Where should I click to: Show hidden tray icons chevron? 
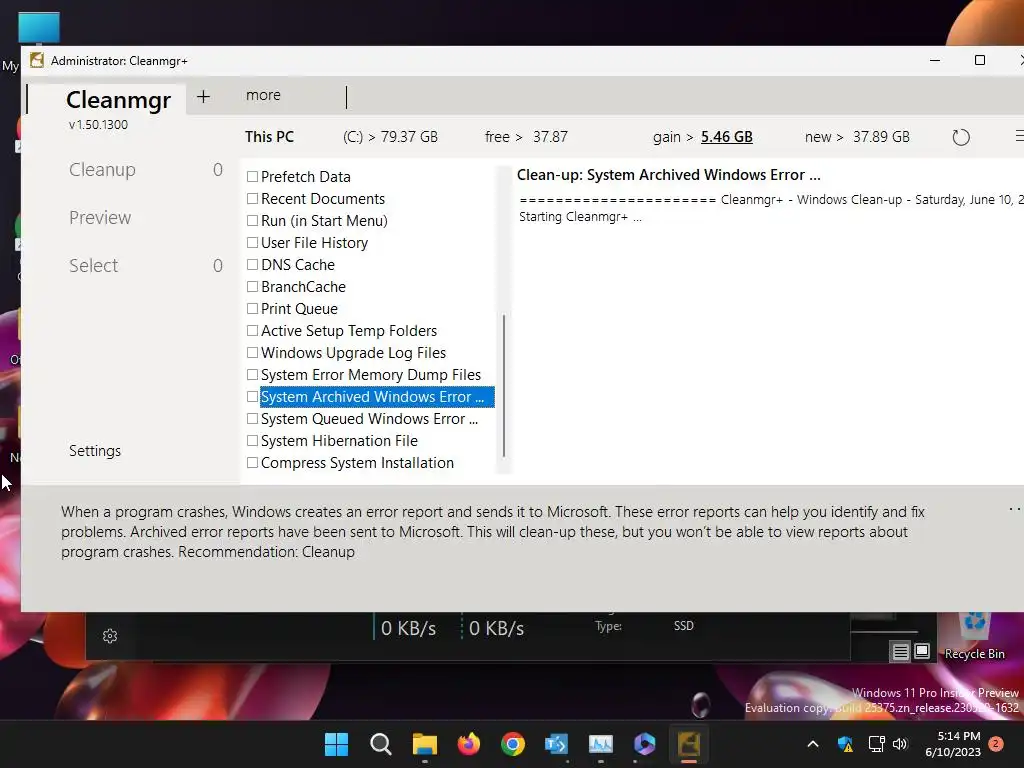click(x=813, y=744)
